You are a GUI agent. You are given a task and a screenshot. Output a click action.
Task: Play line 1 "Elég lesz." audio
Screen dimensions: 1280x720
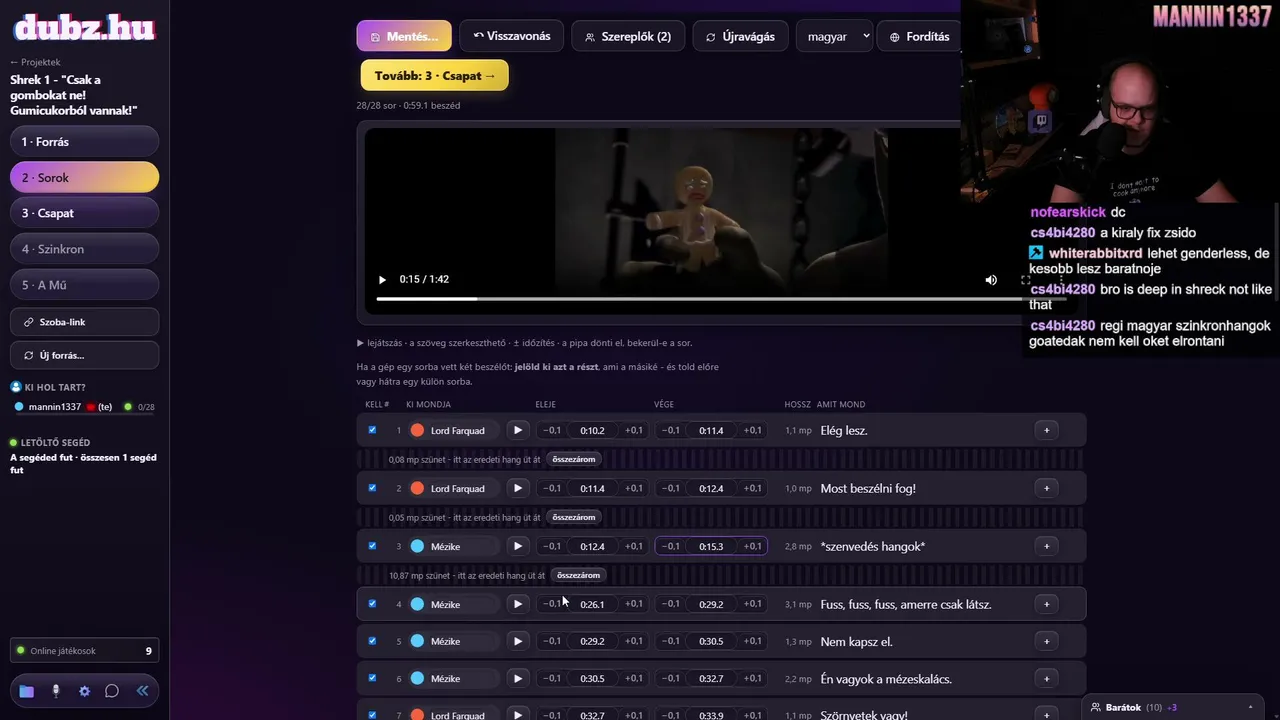tap(517, 430)
